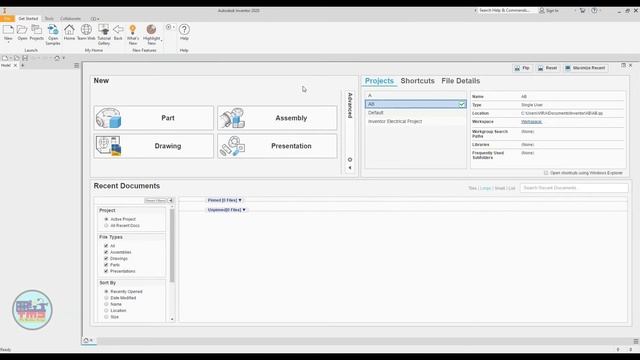Click the Flip button
Image resolution: width=640 pixels, height=360 pixels.
tap(522, 68)
